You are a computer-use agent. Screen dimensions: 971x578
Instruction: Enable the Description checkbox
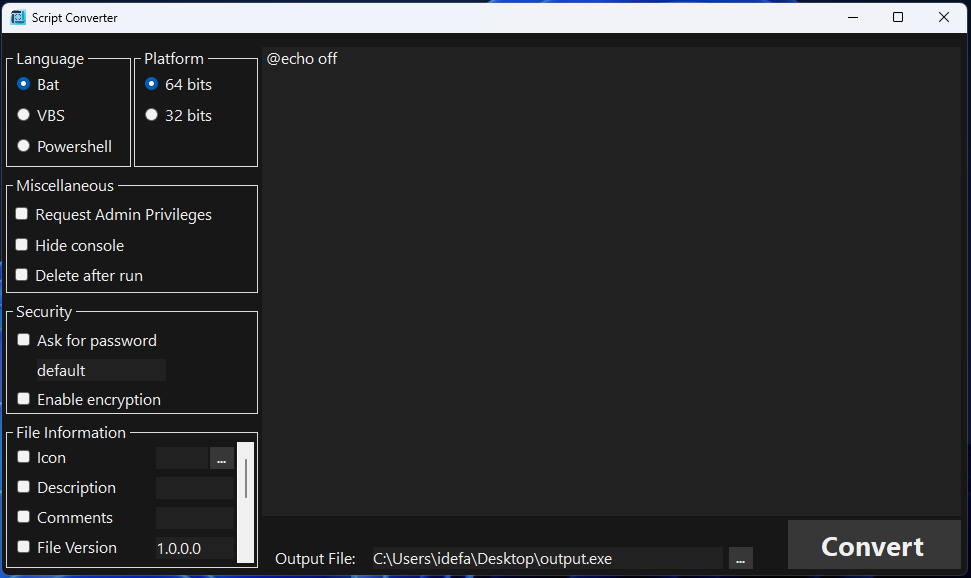coord(24,487)
